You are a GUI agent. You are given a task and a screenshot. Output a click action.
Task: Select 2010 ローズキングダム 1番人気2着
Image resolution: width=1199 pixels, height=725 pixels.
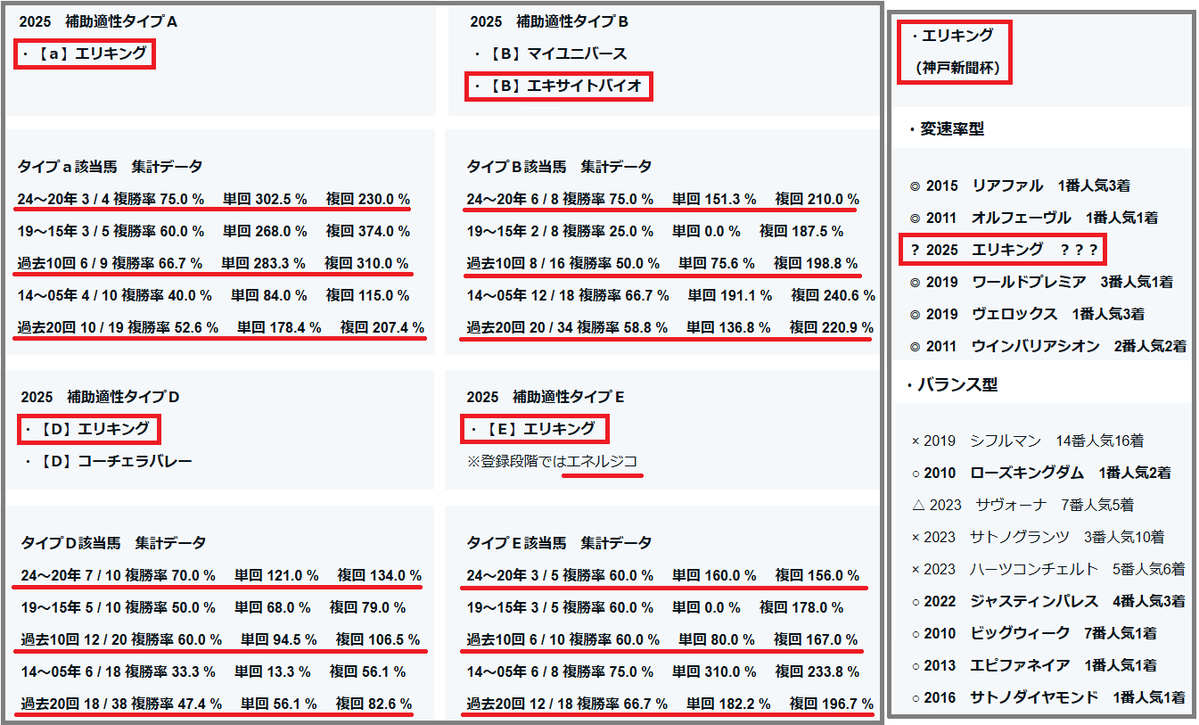point(1041,473)
